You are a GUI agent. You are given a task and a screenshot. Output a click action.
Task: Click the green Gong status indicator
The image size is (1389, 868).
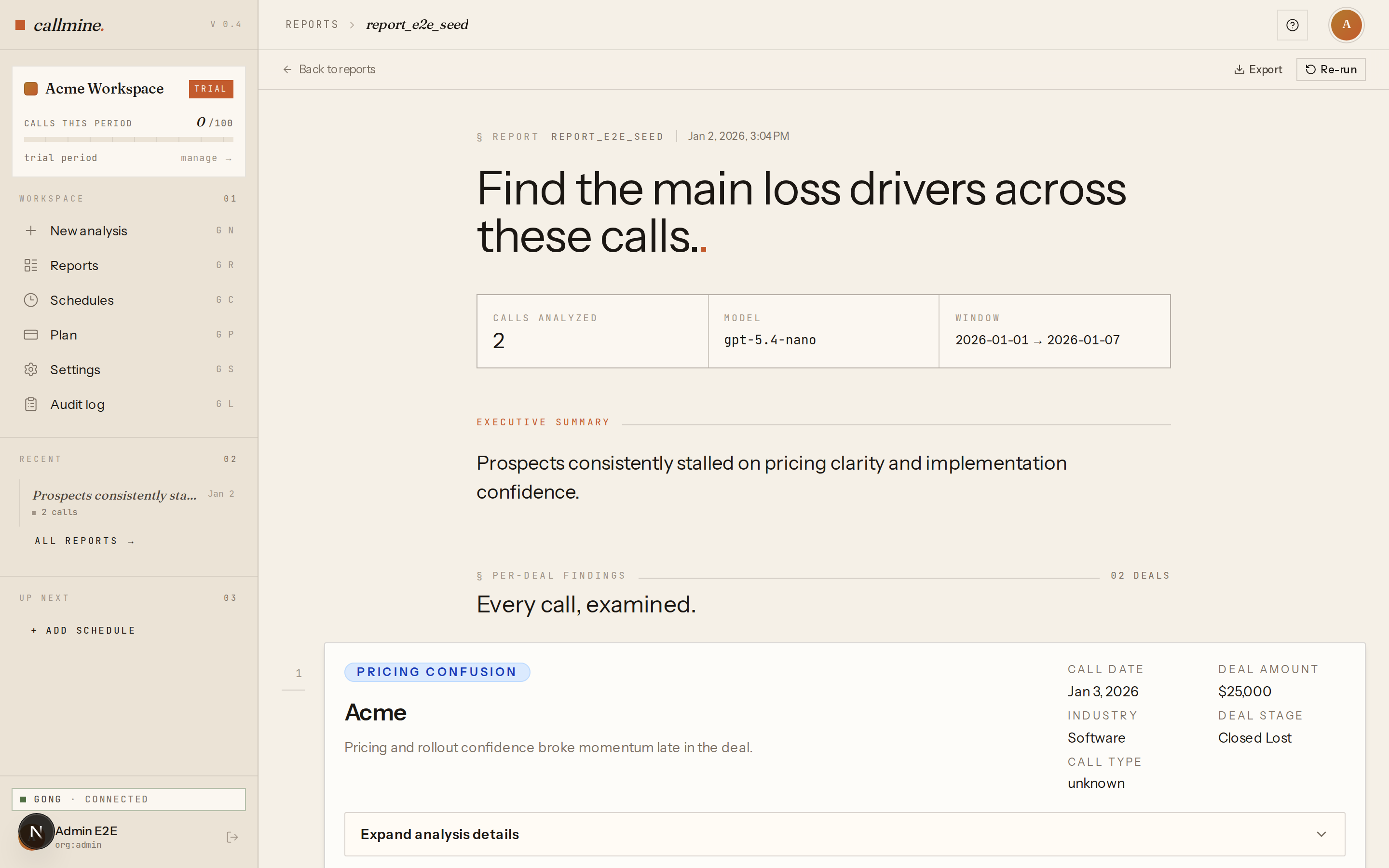click(24, 799)
